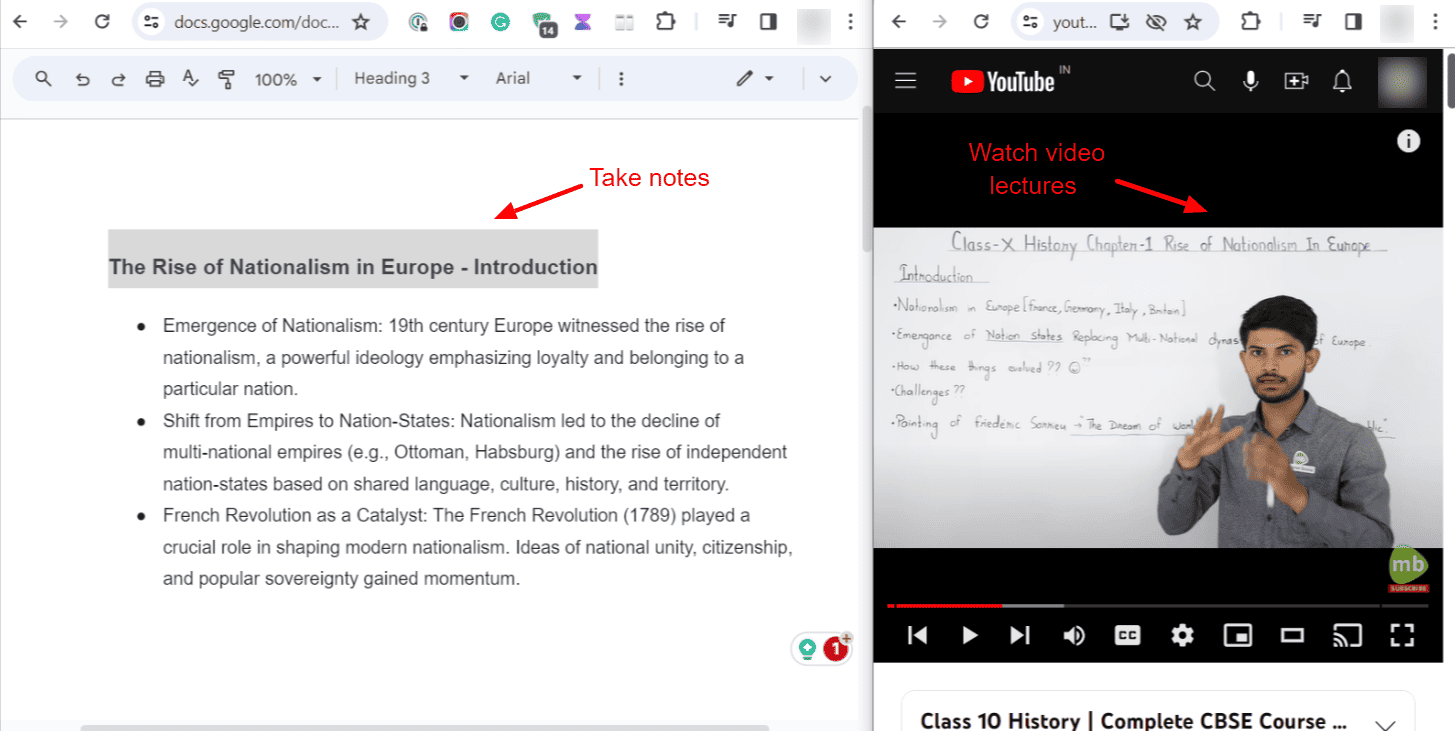
Task: Click the YouTube create video icon
Action: pos(1296,82)
